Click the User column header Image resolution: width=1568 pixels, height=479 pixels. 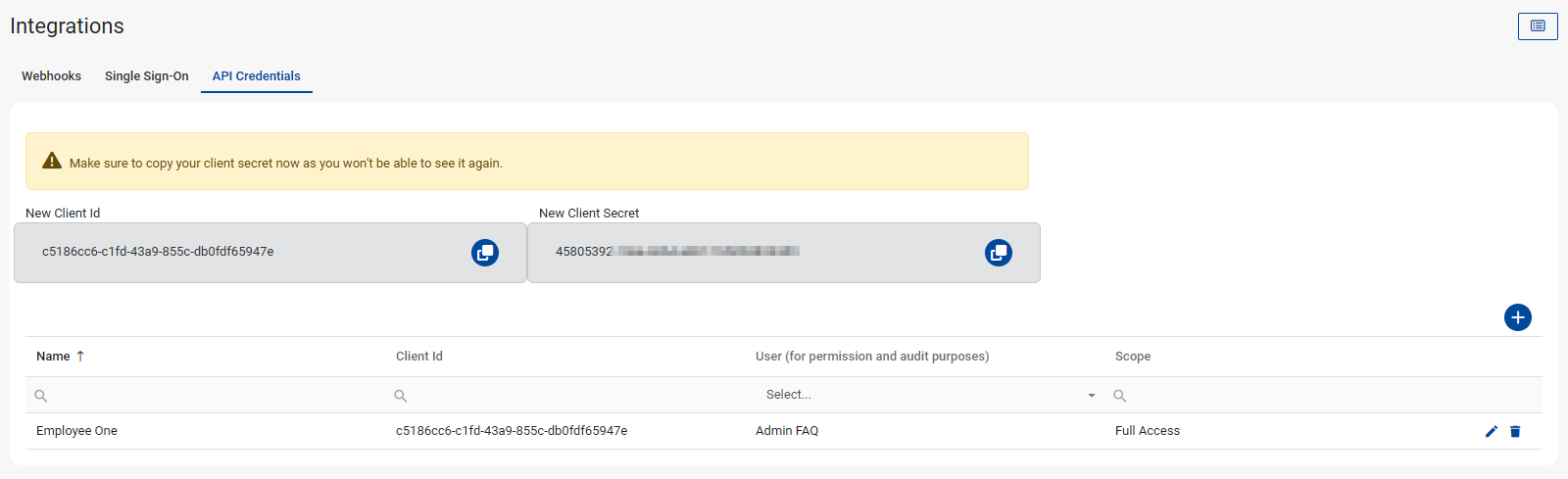(x=871, y=357)
